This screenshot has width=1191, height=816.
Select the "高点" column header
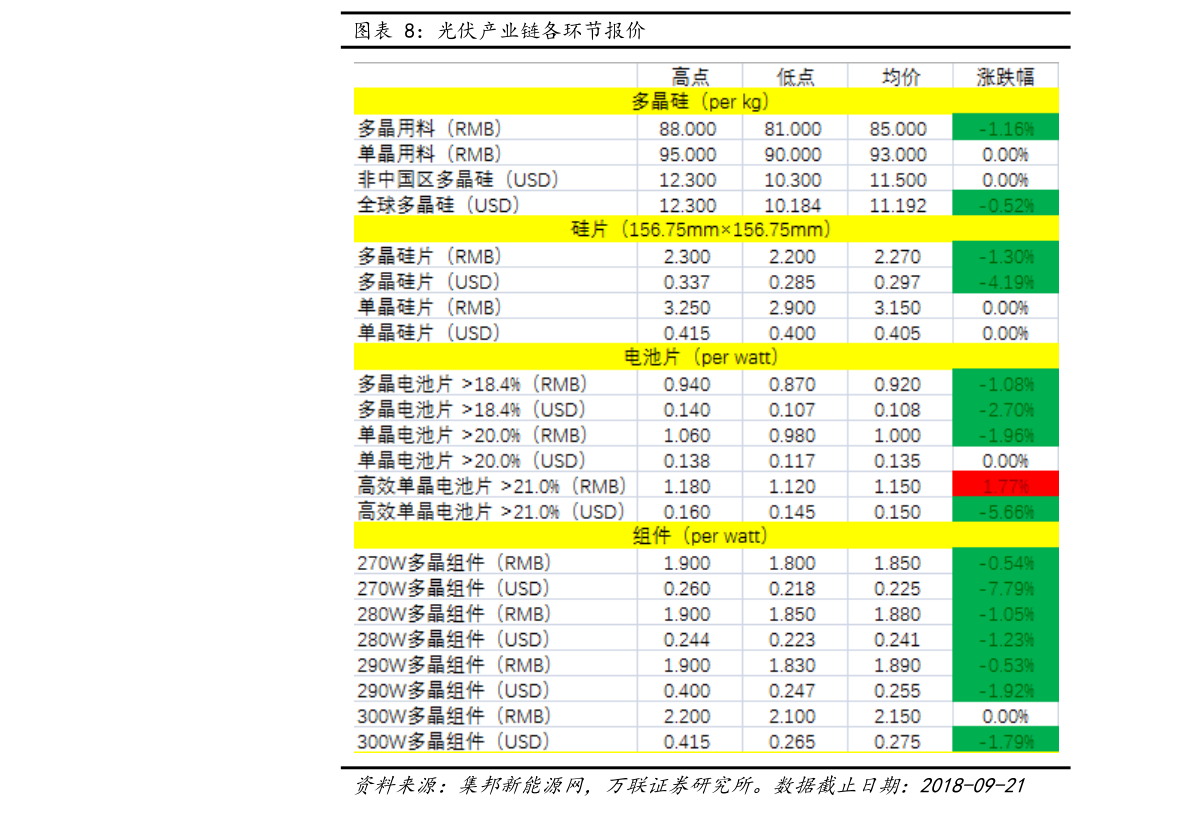690,77
